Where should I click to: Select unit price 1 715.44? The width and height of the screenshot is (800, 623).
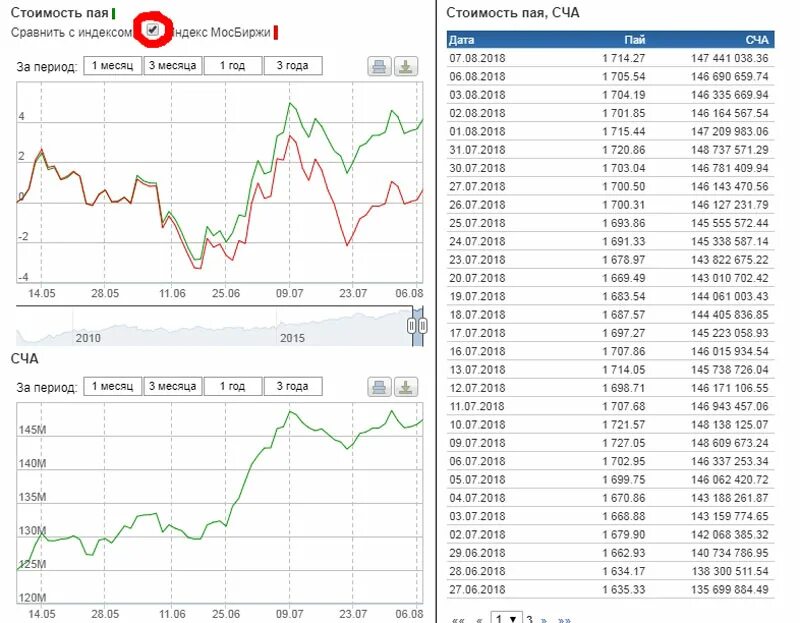(623, 132)
